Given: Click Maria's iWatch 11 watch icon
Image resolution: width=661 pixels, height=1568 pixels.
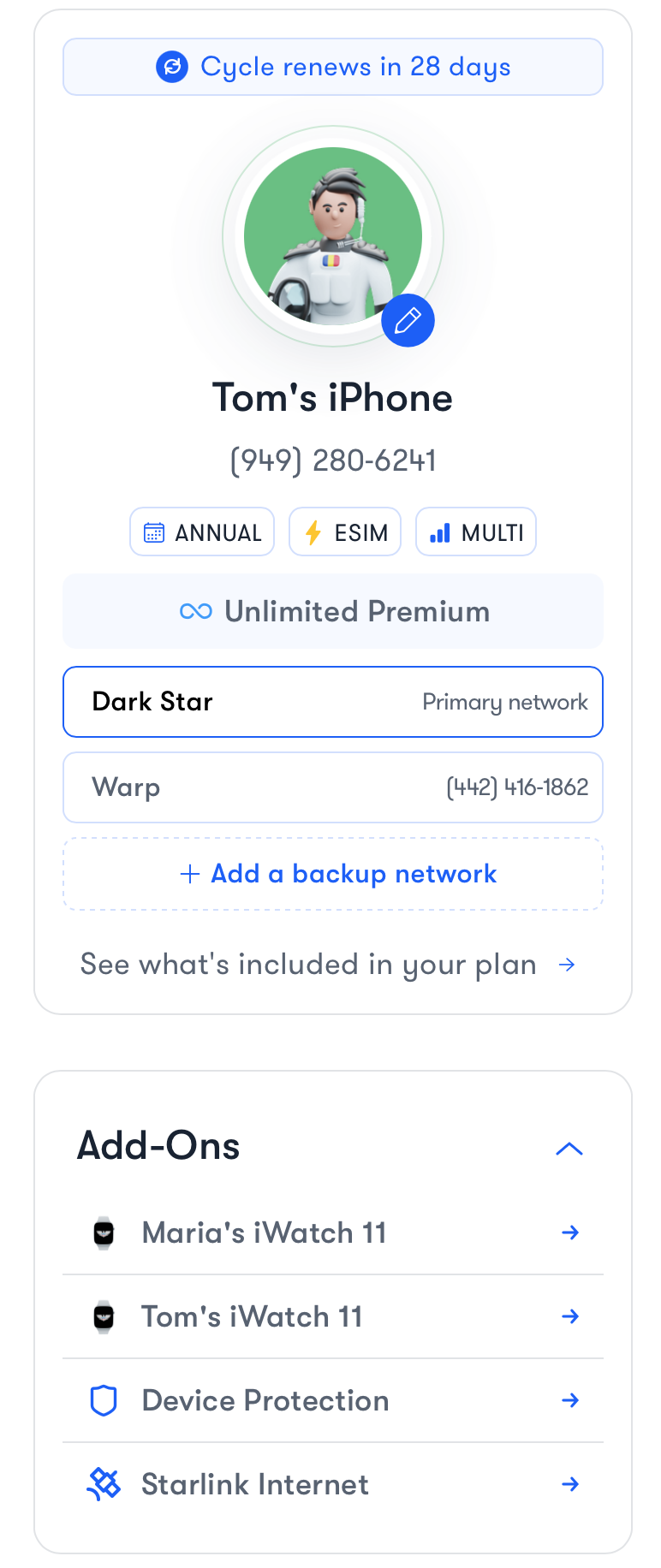Looking at the screenshot, I should [x=104, y=1232].
